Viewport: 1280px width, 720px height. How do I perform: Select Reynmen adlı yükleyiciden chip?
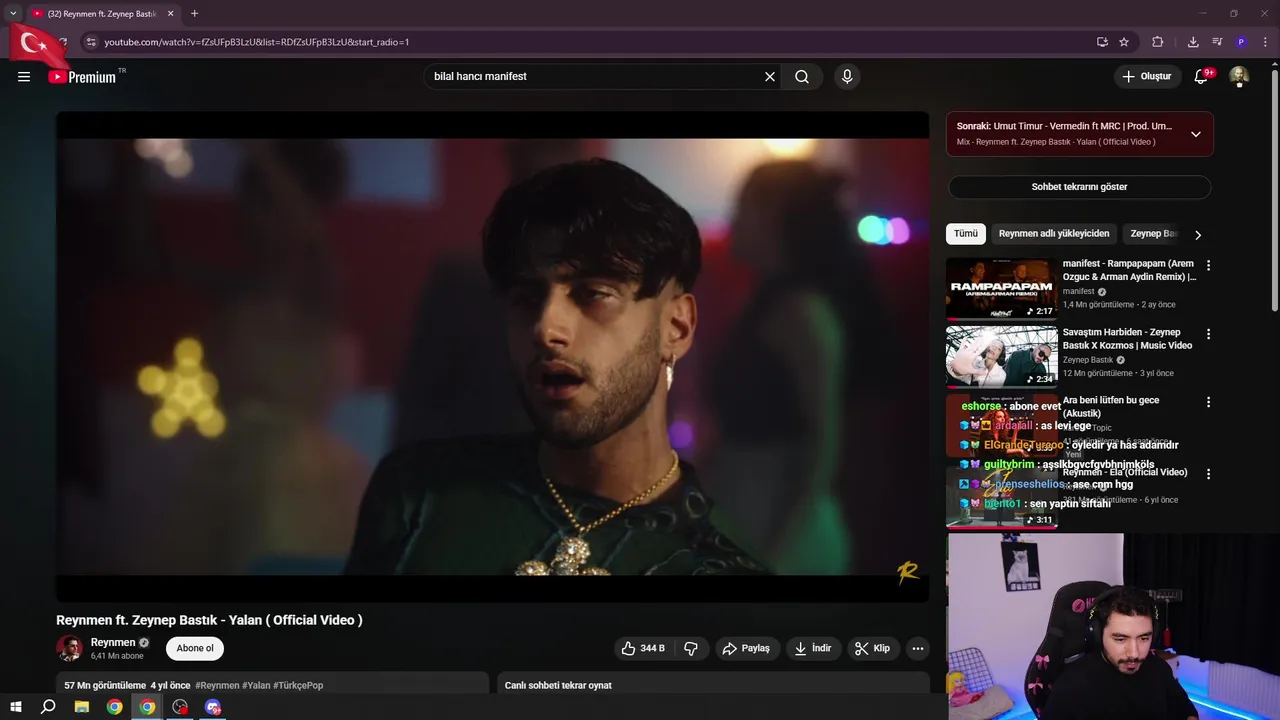point(1054,234)
